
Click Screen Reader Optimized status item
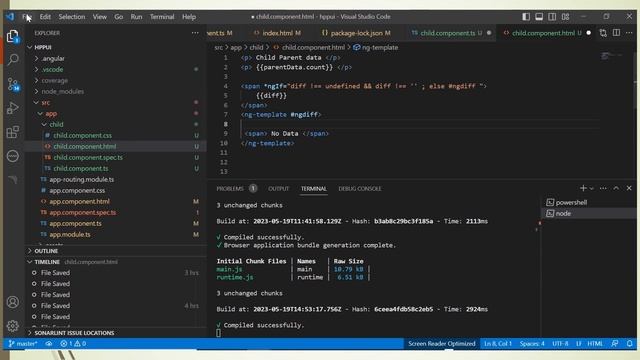pos(442,344)
